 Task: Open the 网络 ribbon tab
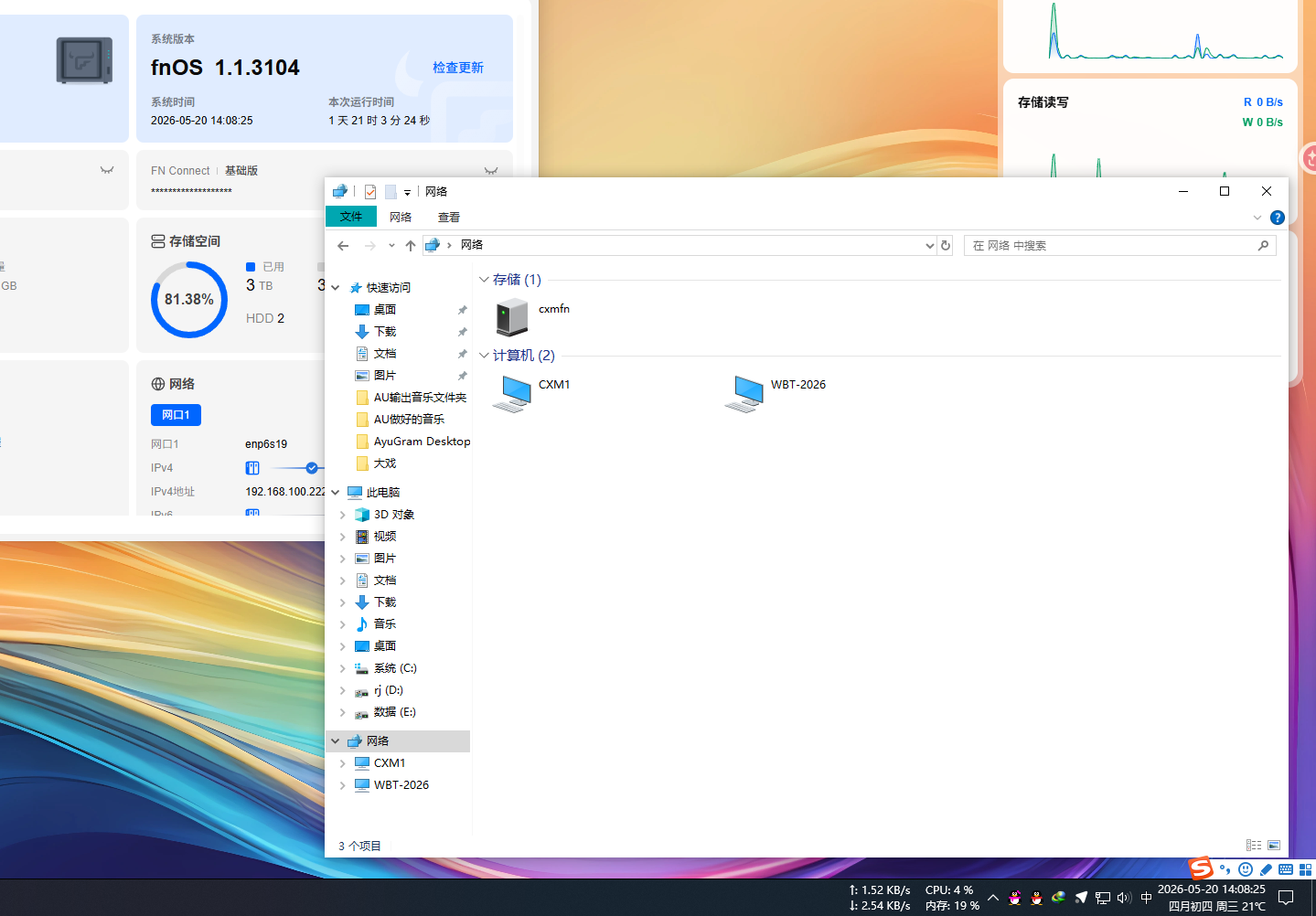tap(401, 217)
